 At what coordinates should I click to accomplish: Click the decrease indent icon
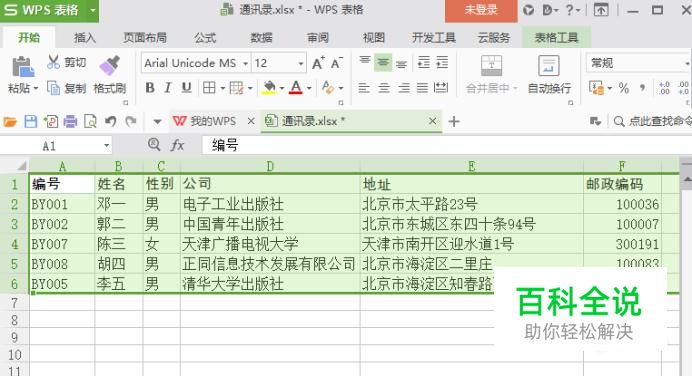click(x=424, y=63)
